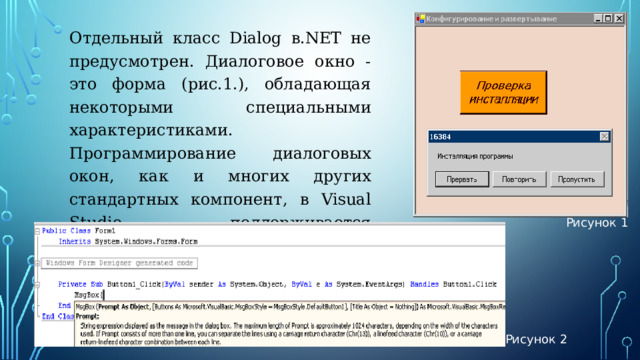This screenshot has height=360, width=640.
Task: Click the Prompt: tooltip heading
Action: 87,316
